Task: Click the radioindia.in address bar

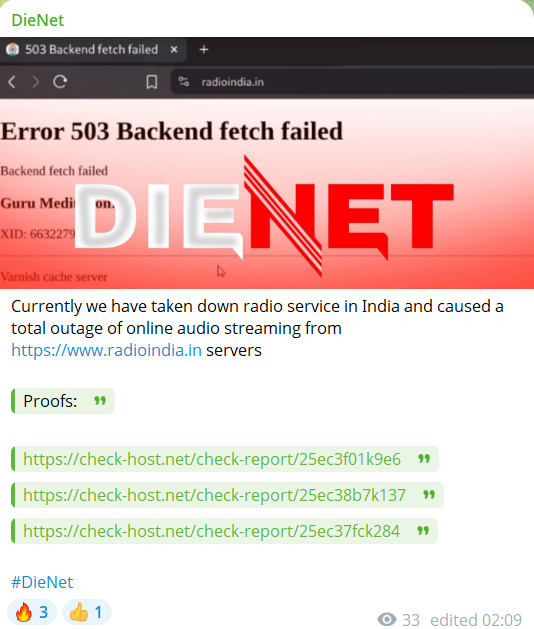Action: pos(352,82)
